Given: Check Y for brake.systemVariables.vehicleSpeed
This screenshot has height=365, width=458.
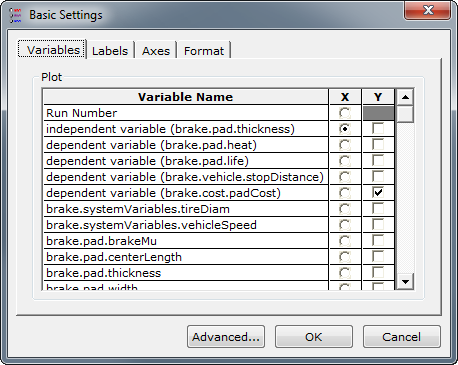Looking at the screenshot, I should [378, 224].
